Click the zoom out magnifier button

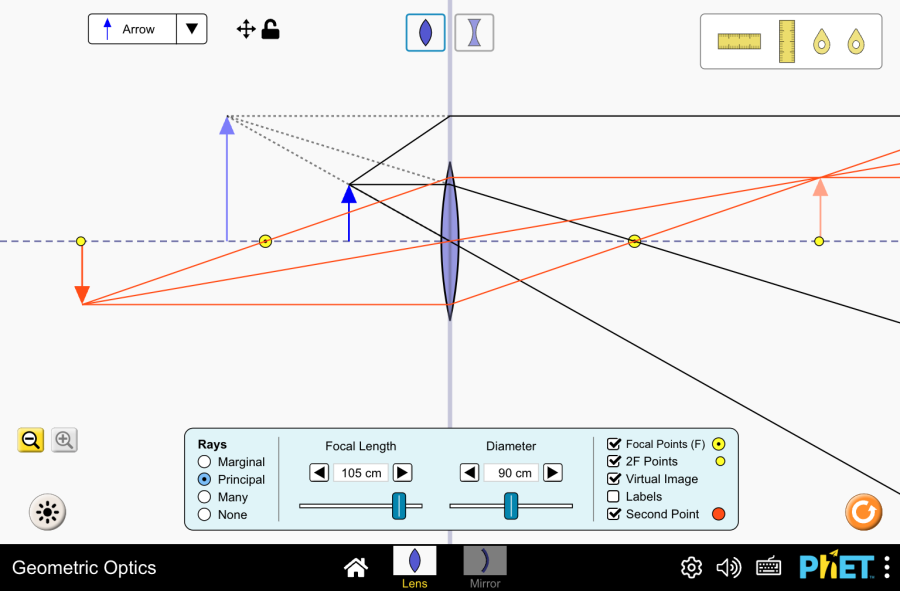pos(31,440)
